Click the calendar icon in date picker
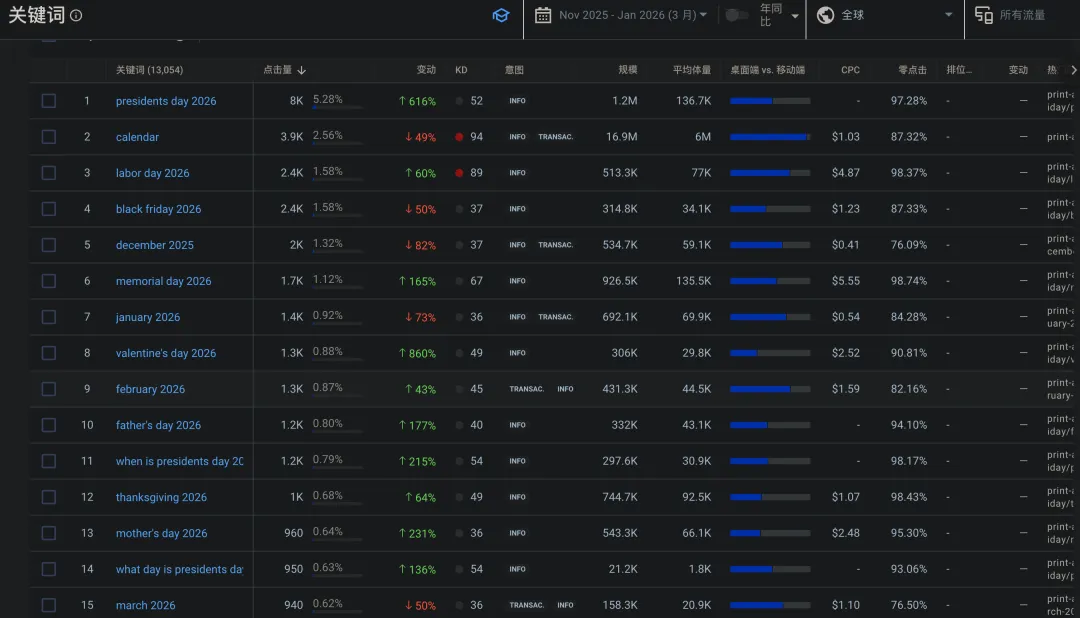Viewport: 1080px width, 618px height. tap(543, 15)
